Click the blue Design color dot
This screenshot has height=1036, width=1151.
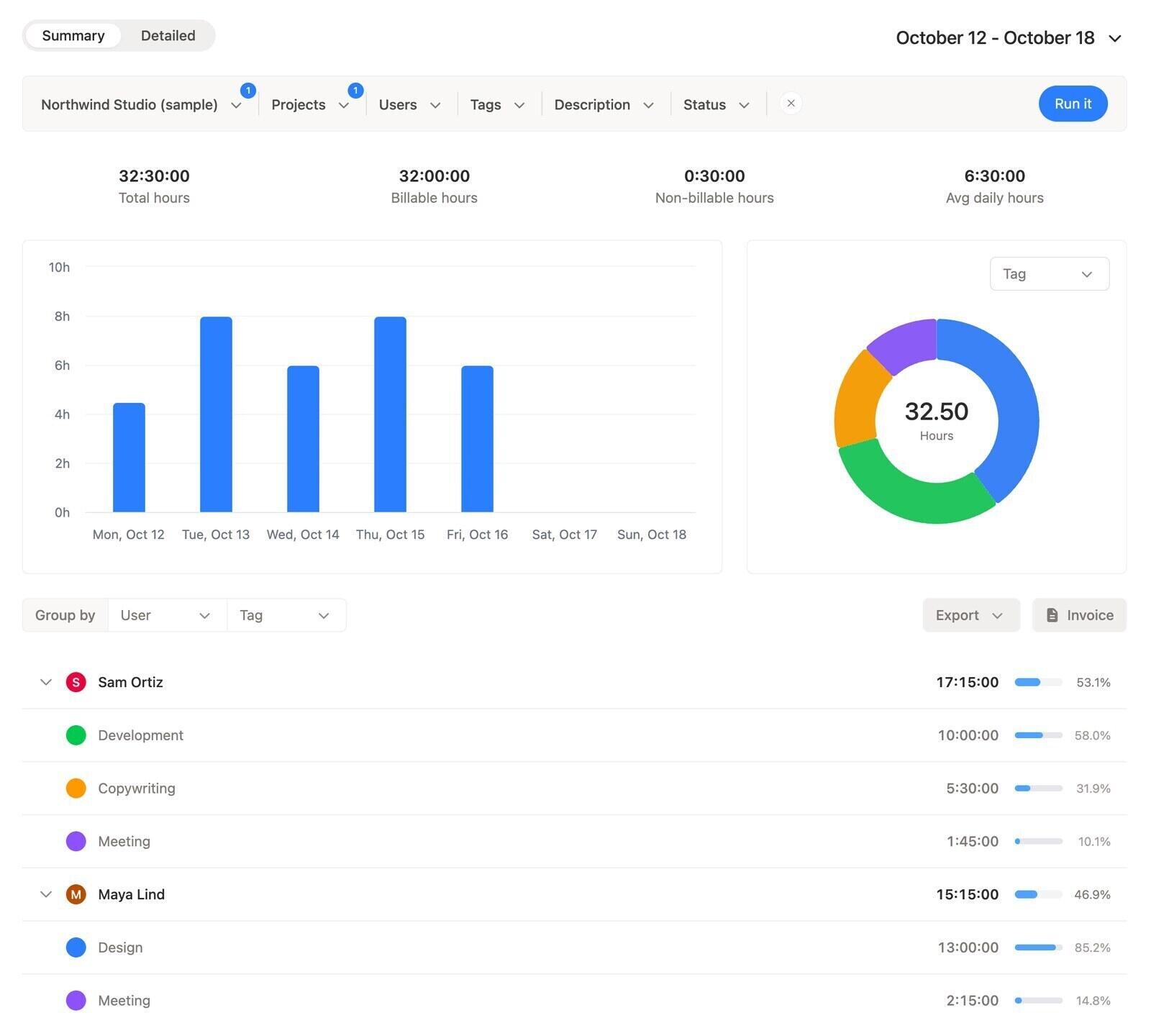click(76, 948)
